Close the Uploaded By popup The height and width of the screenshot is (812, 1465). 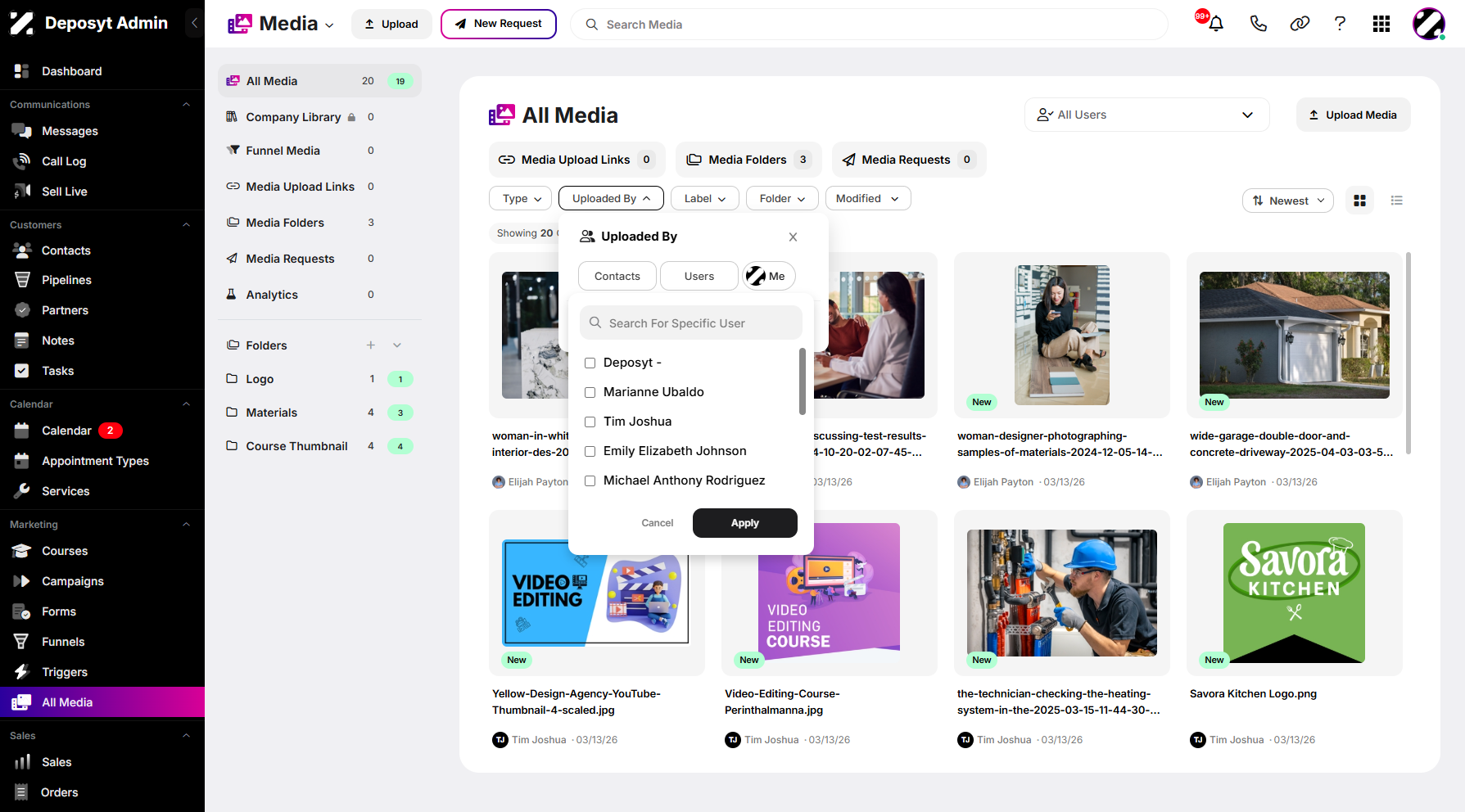(x=793, y=237)
